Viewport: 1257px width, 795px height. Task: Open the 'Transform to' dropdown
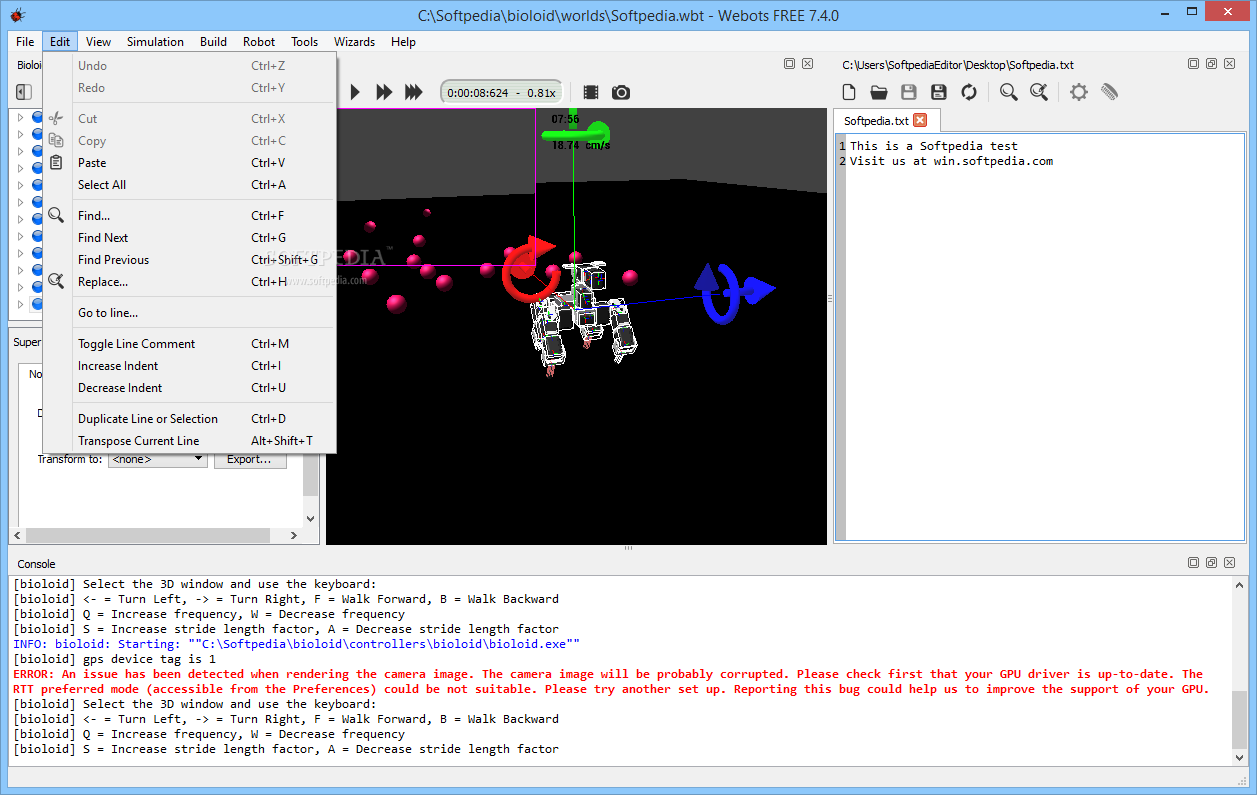point(158,459)
